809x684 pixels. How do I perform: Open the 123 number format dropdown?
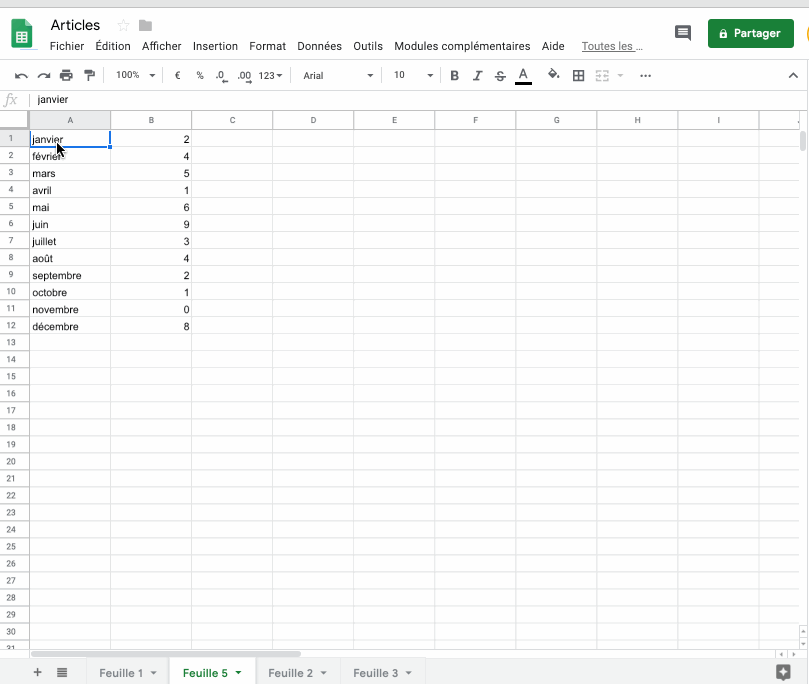pyautogui.click(x=270, y=76)
